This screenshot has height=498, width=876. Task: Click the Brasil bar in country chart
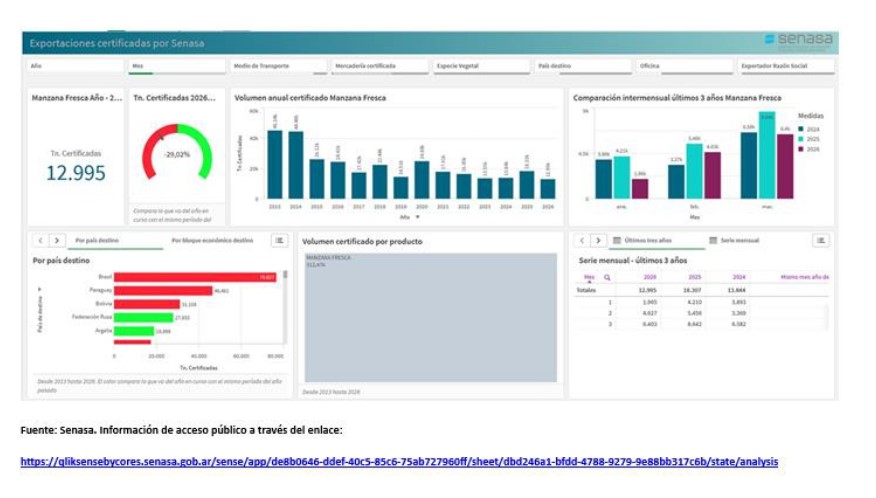(195, 277)
